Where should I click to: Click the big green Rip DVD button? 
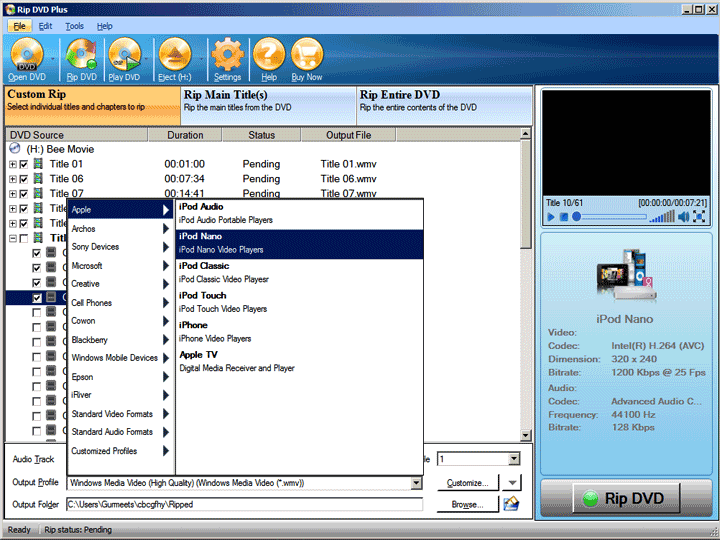[626, 498]
